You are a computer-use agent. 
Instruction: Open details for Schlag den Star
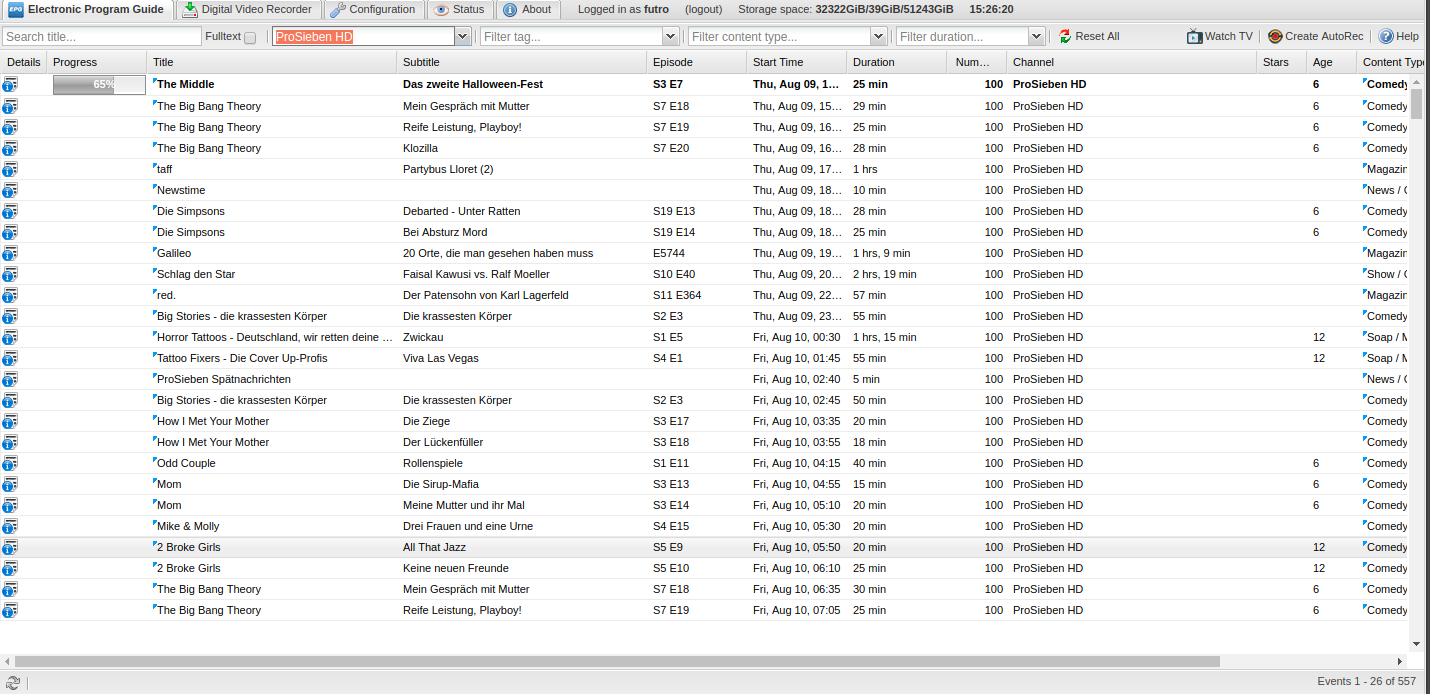pos(10,274)
